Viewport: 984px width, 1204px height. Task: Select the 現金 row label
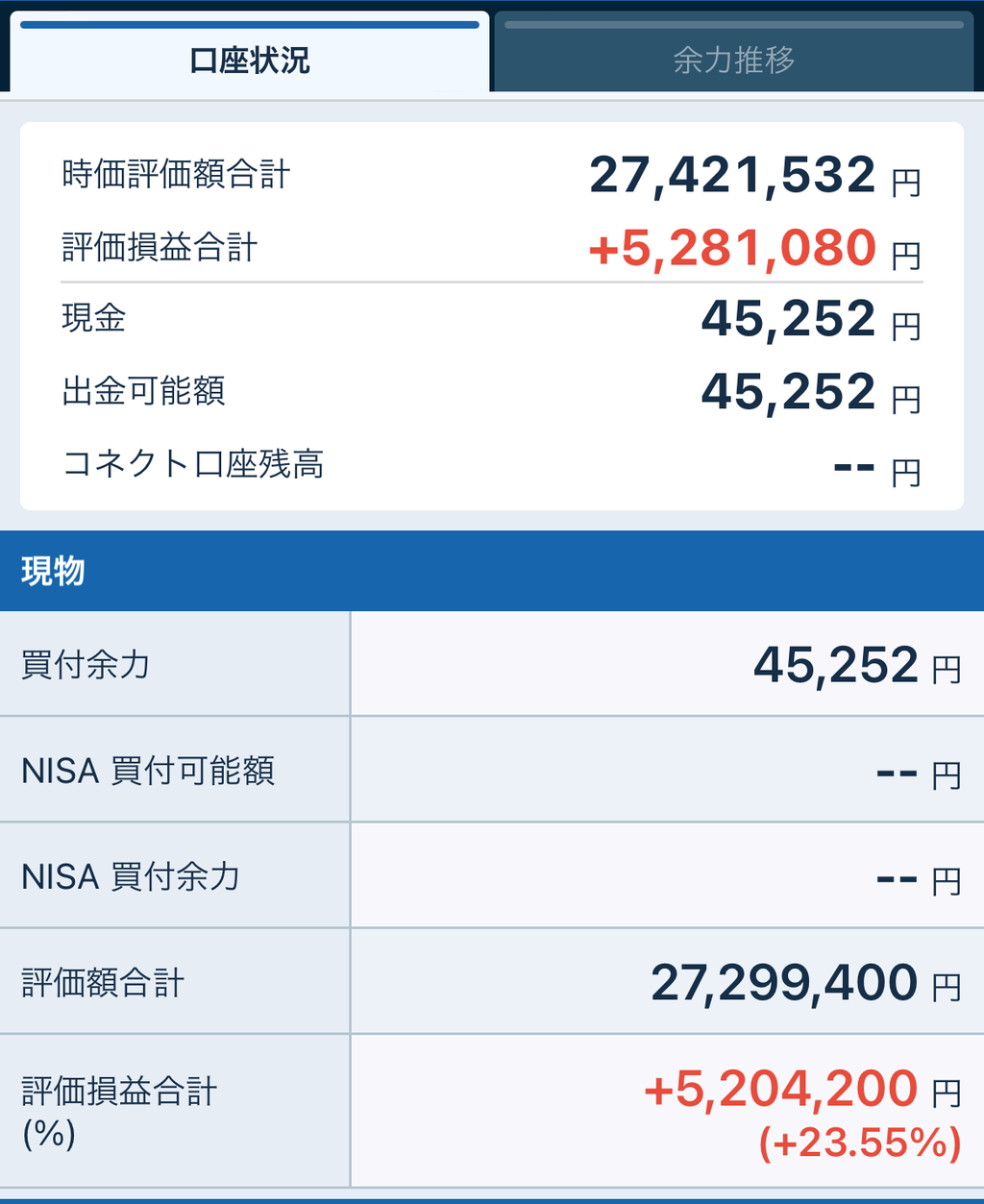point(94,318)
